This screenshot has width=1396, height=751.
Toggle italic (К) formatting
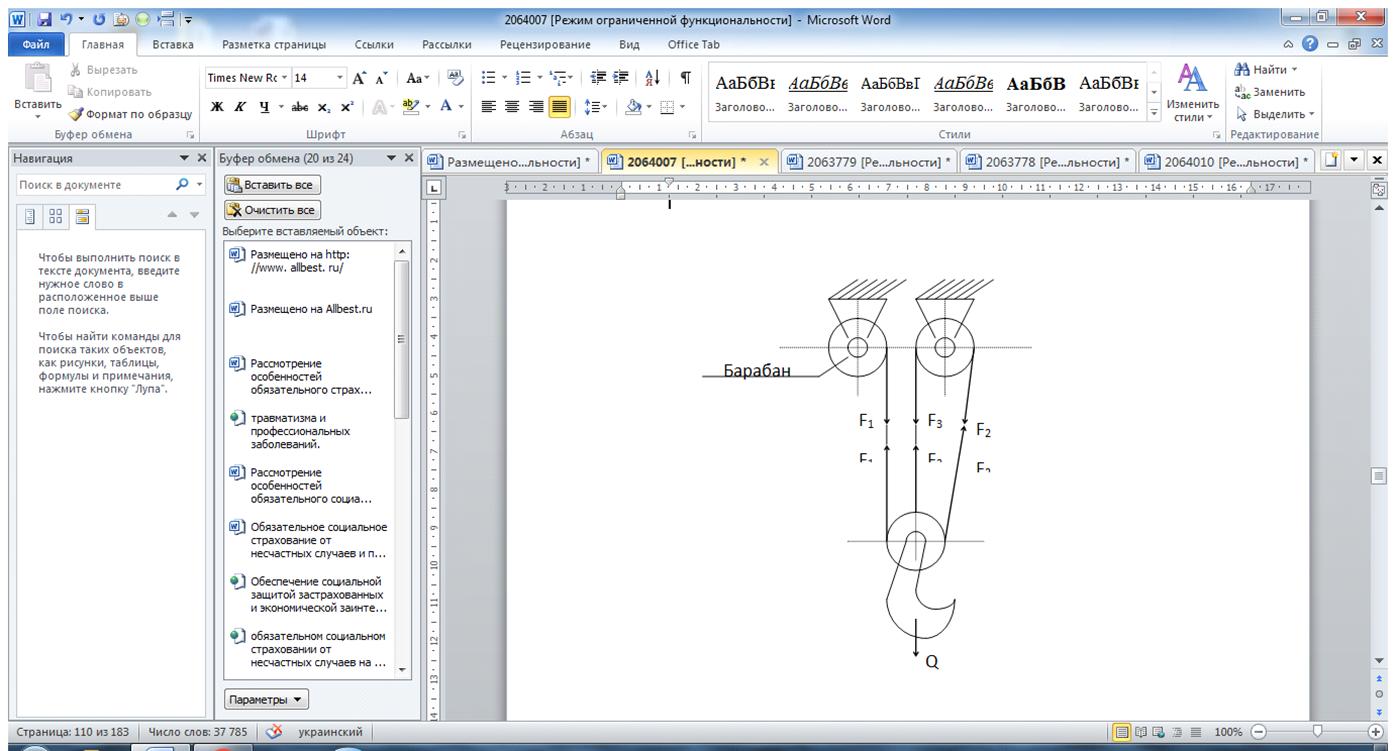coord(240,107)
